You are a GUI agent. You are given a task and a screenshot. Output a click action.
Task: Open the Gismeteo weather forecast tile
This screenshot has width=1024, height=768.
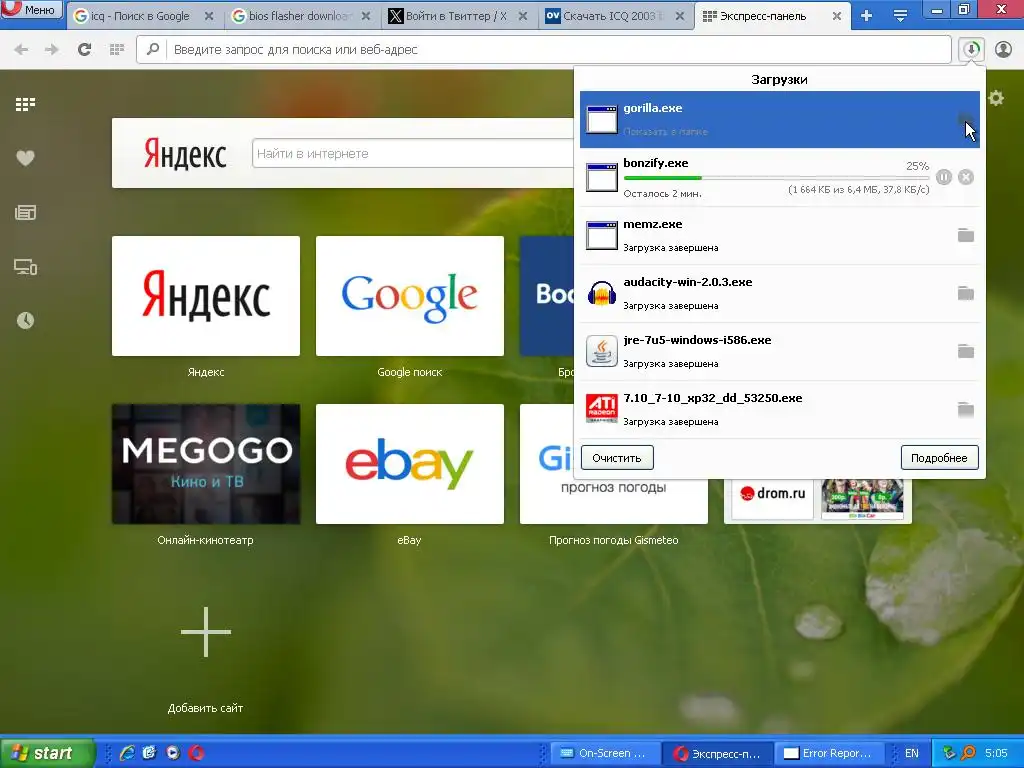click(x=613, y=501)
